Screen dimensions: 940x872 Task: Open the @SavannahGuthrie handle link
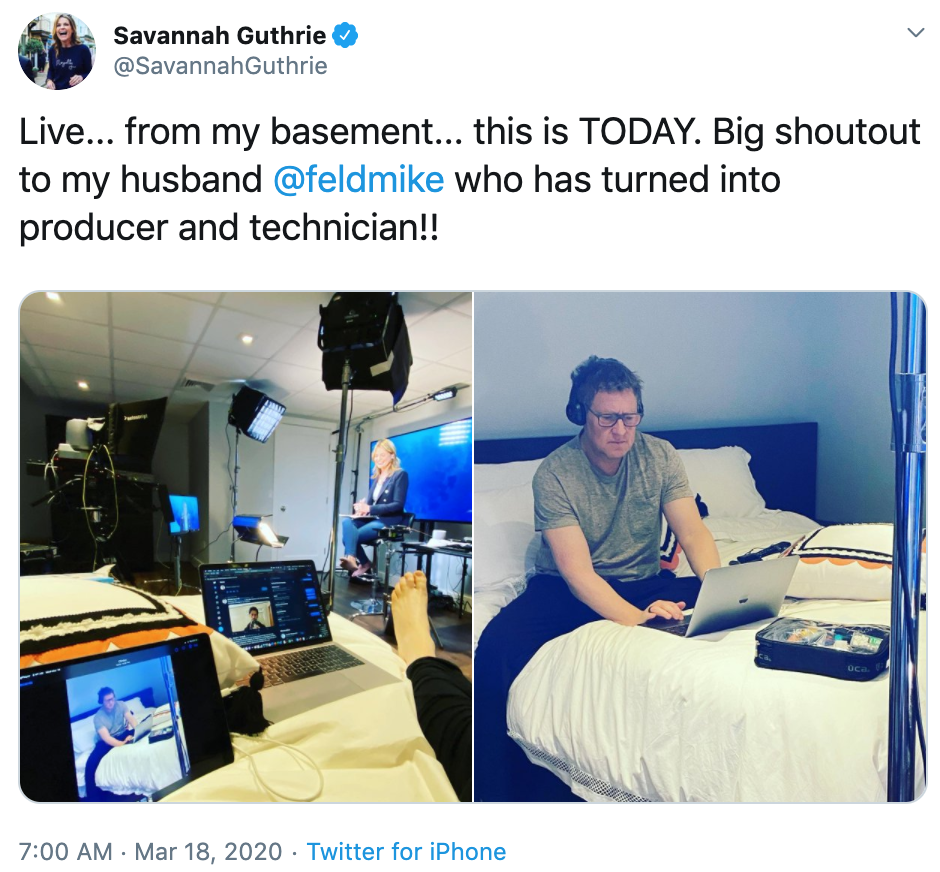click(x=220, y=66)
